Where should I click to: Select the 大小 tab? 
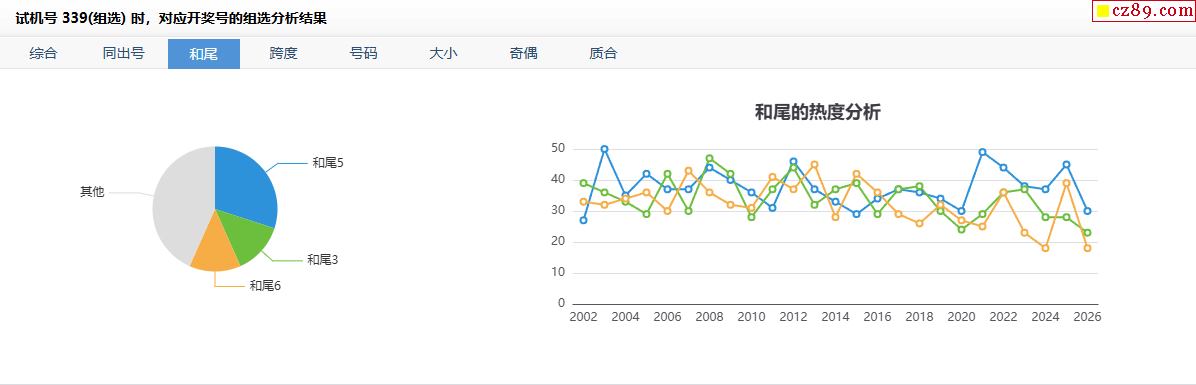pyautogui.click(x=443, y=53)
